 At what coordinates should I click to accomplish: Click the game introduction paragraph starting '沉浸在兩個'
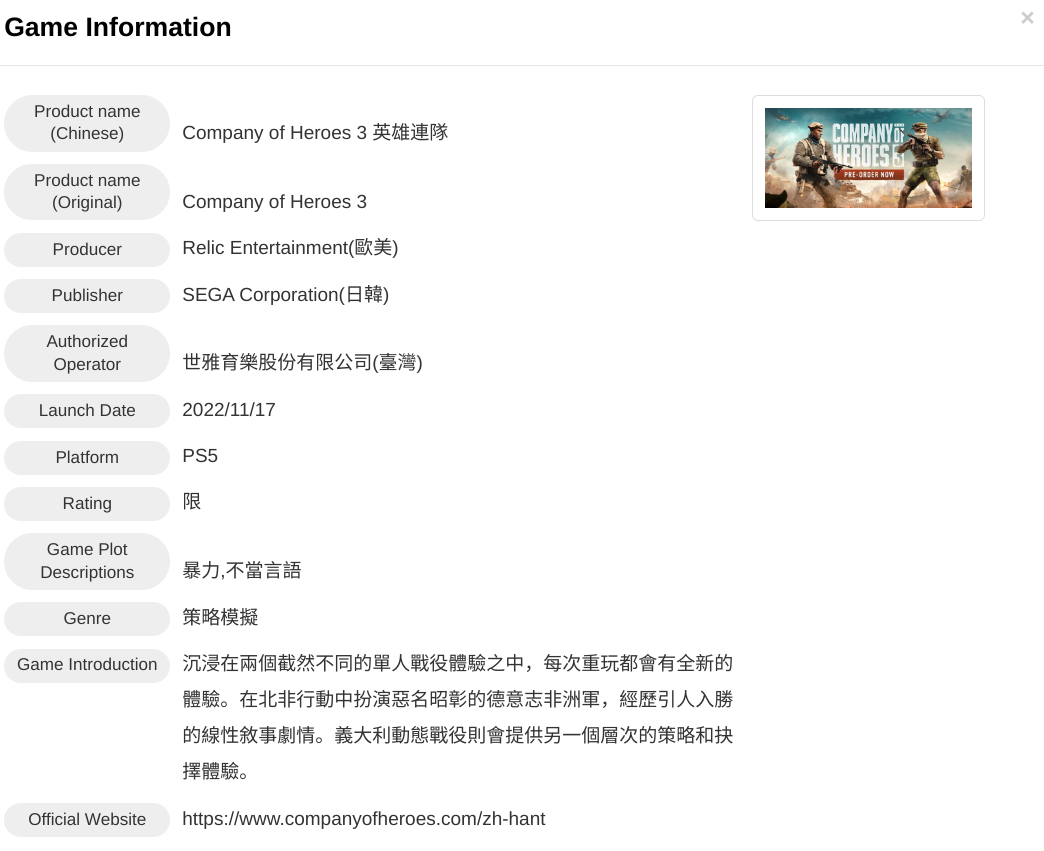tap(458, 717)
